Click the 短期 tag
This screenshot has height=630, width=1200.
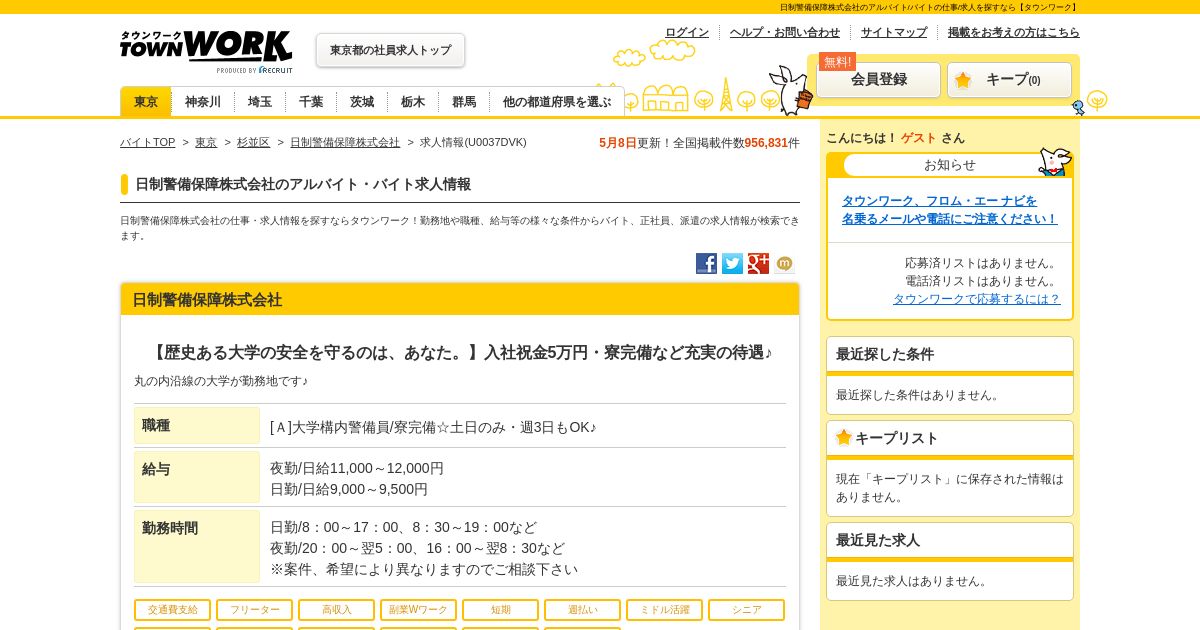point(500,610)
